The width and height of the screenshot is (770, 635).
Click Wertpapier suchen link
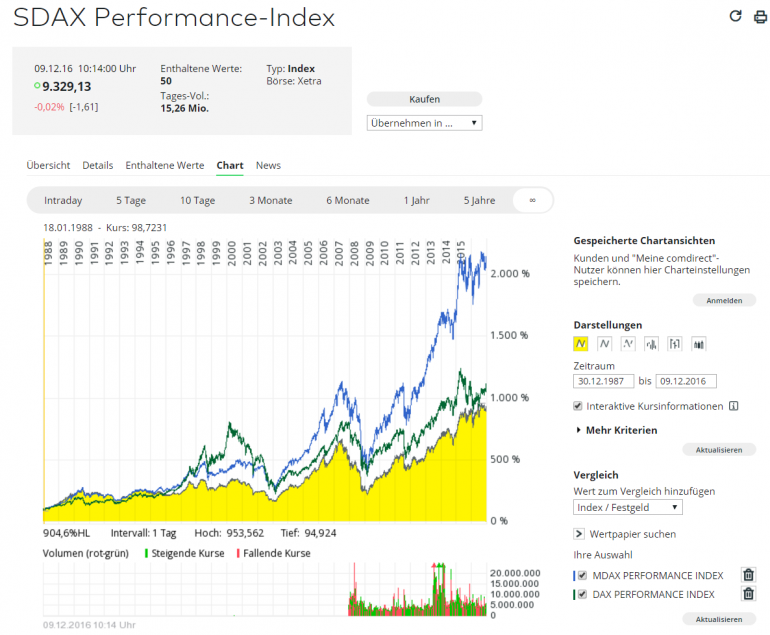click(x=632, y=534)
